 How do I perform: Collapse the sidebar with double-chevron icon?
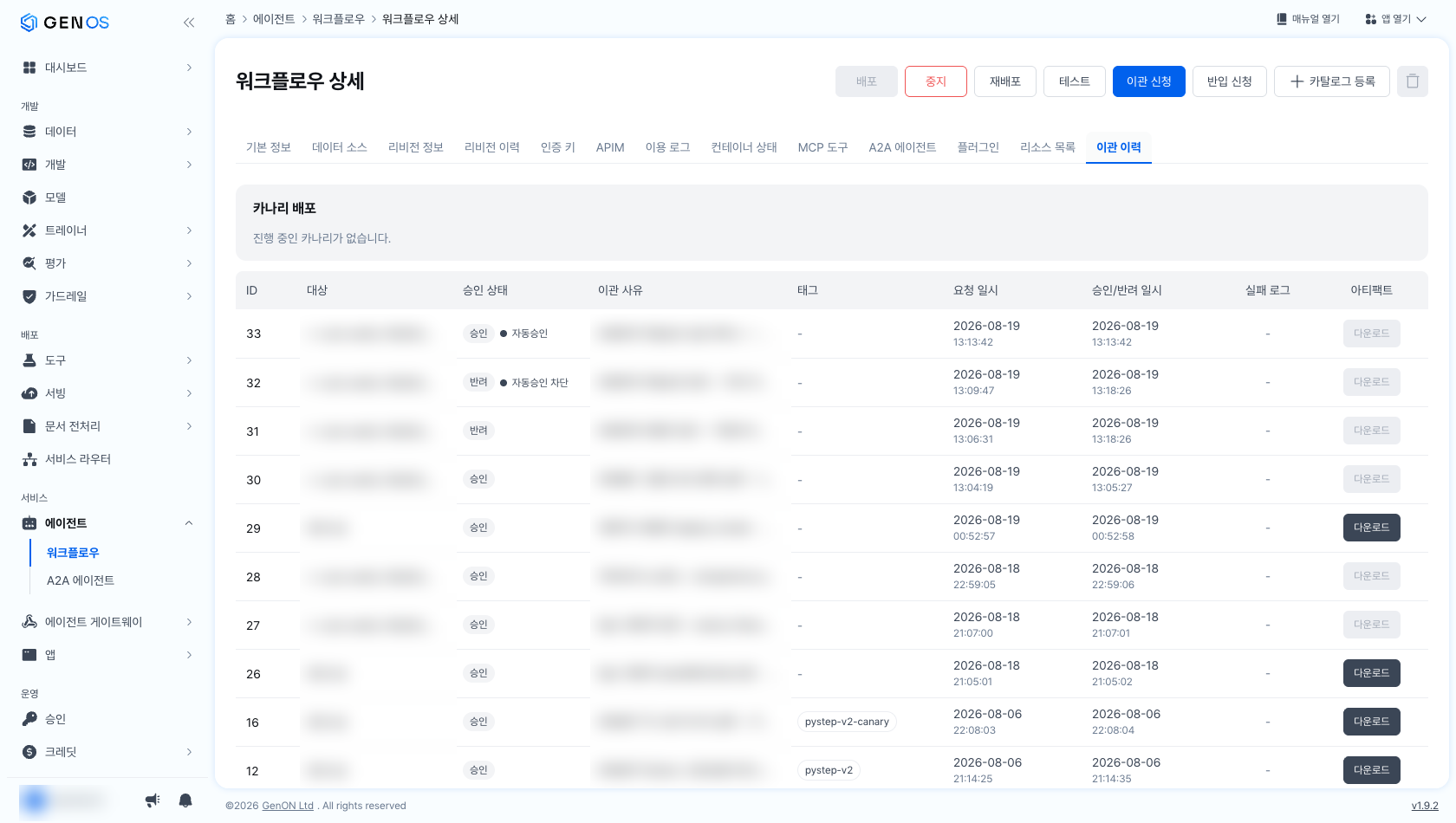(189, 23)
